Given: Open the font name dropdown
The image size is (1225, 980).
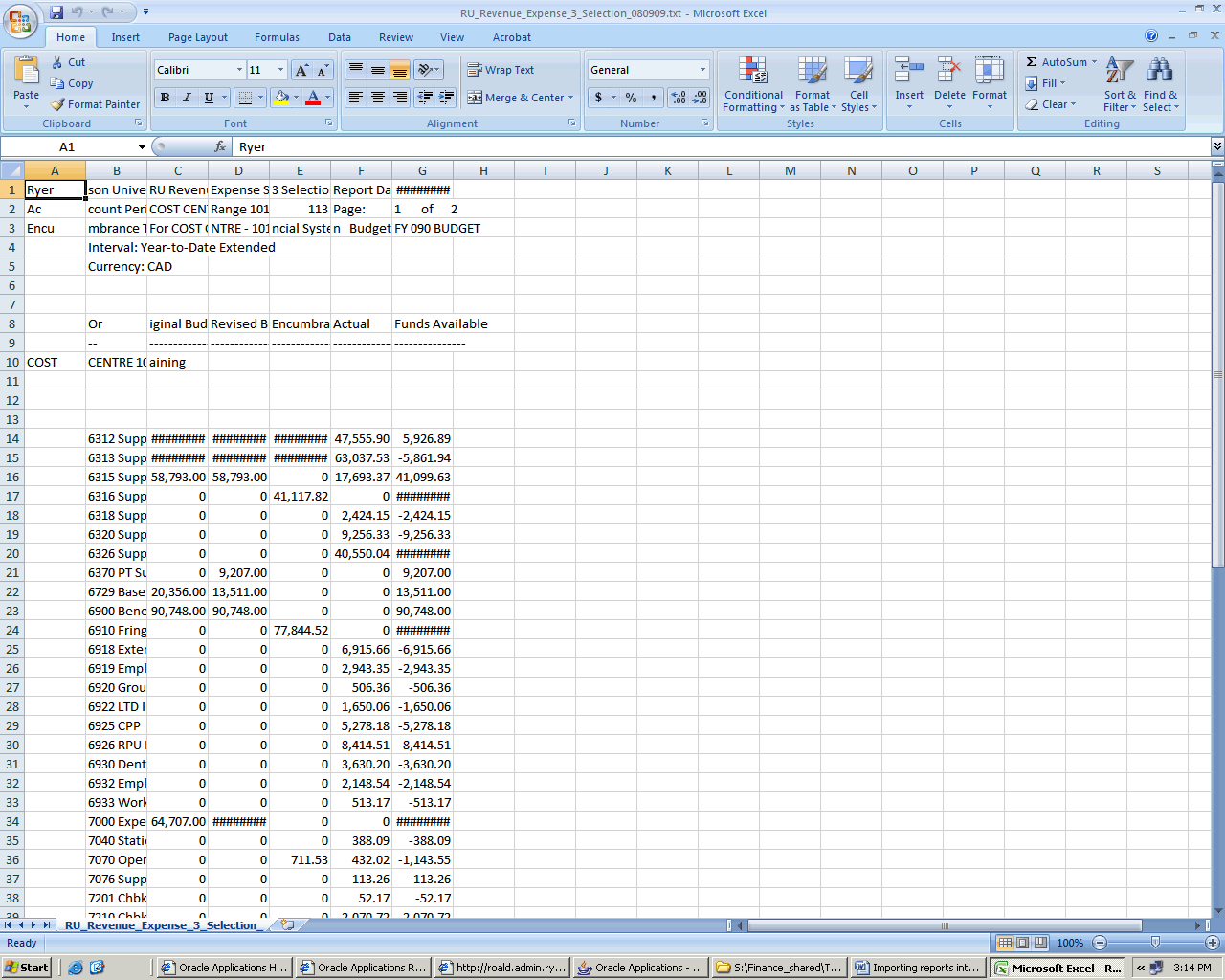Looking at the screenshot, I should tap(239, 70).
